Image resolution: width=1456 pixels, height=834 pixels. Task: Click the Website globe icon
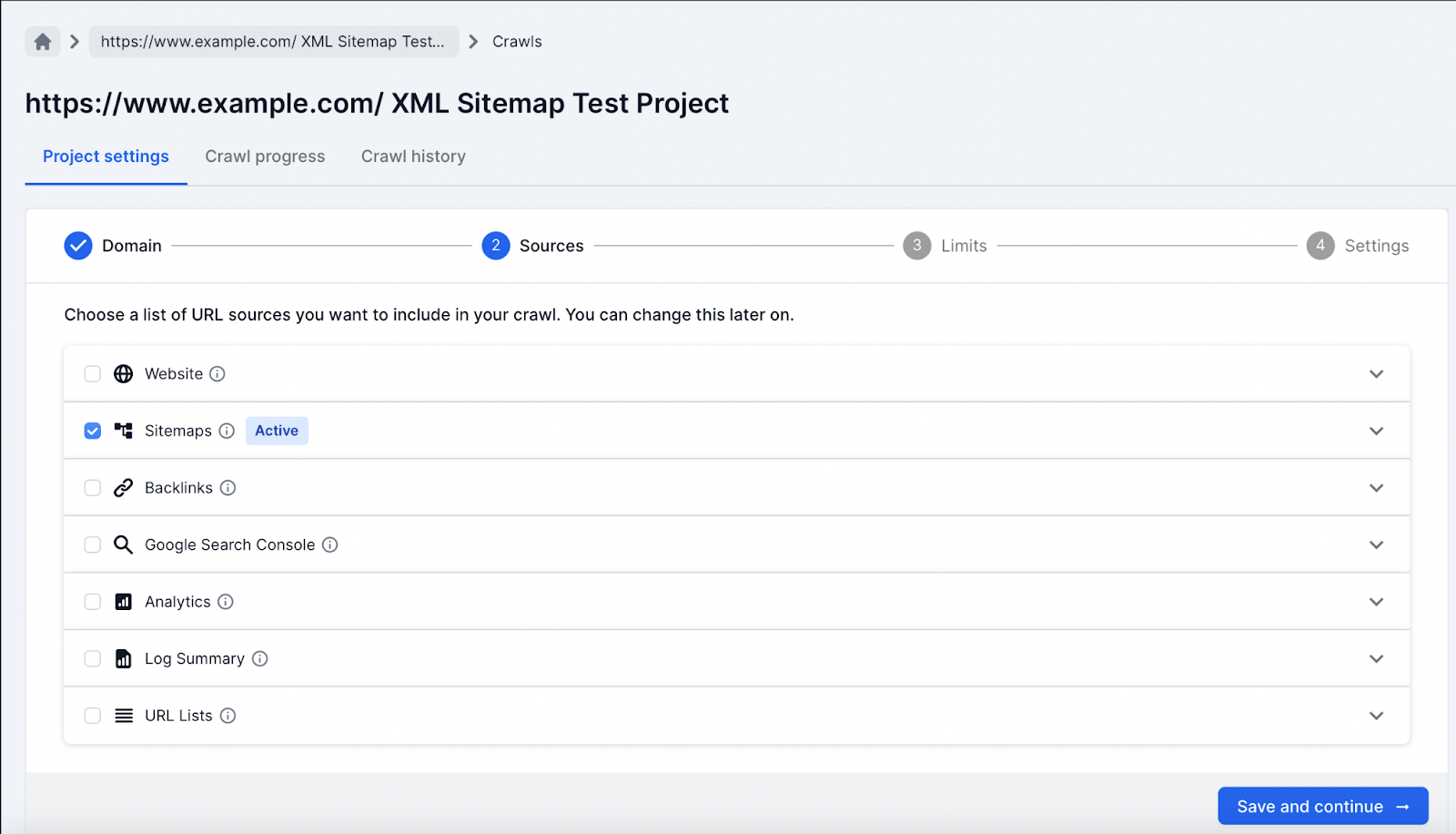pos(123,373)
